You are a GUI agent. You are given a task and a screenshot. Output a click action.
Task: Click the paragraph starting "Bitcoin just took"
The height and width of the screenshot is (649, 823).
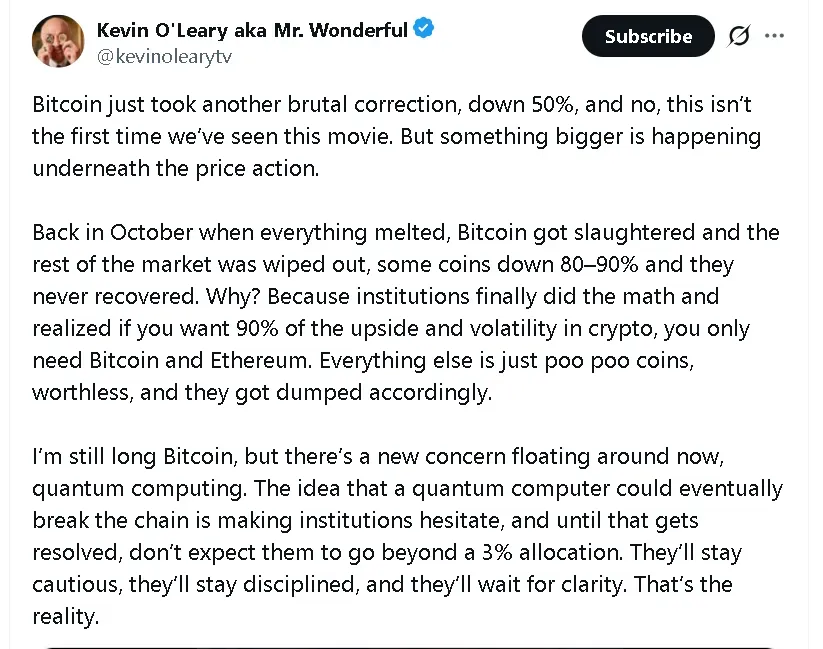point(396,135)
